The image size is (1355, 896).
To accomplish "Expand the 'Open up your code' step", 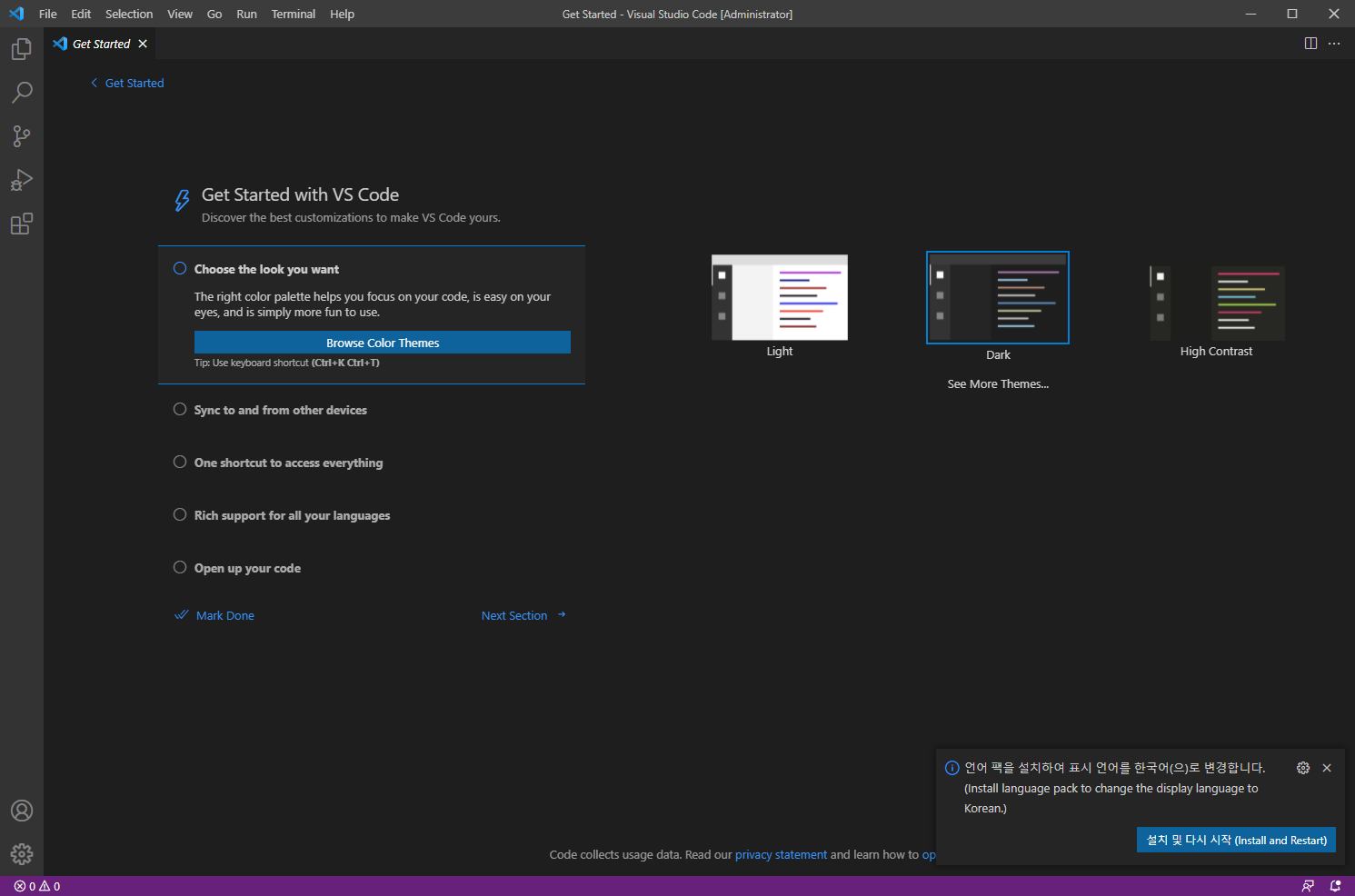I will [x=247, y=568].
